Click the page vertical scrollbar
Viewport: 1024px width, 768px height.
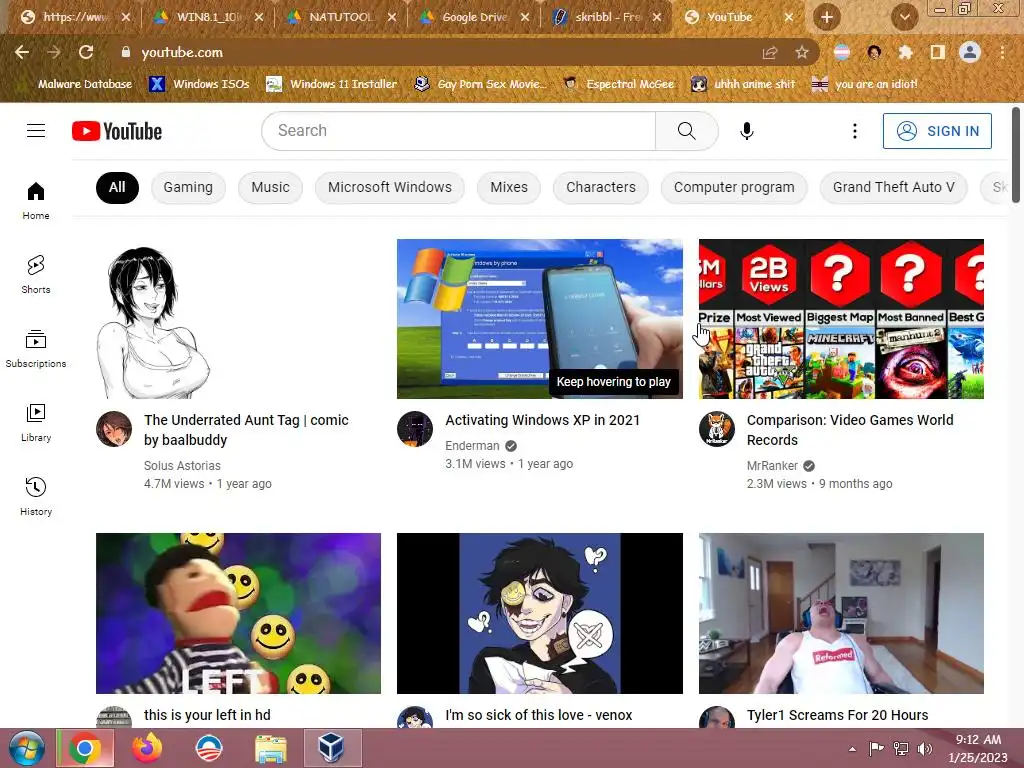[x=1016, y=155]
